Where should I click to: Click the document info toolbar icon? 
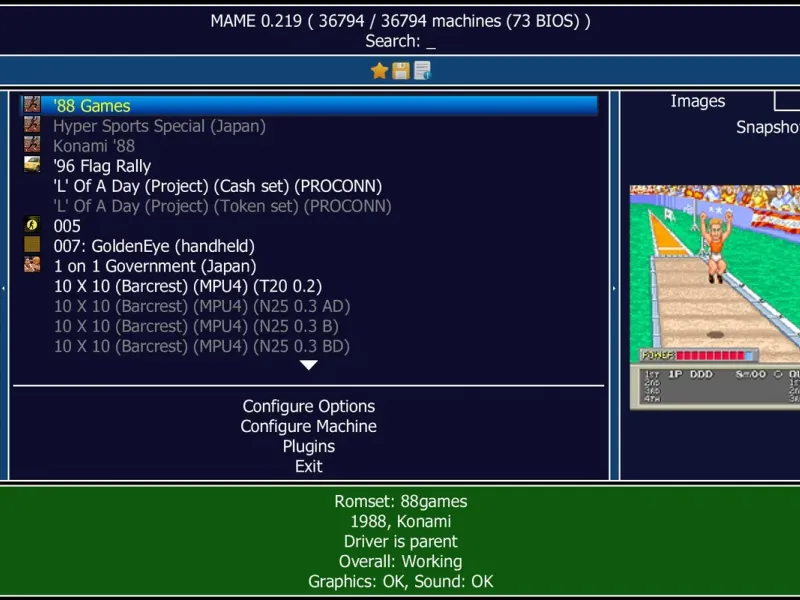point(422,71)
